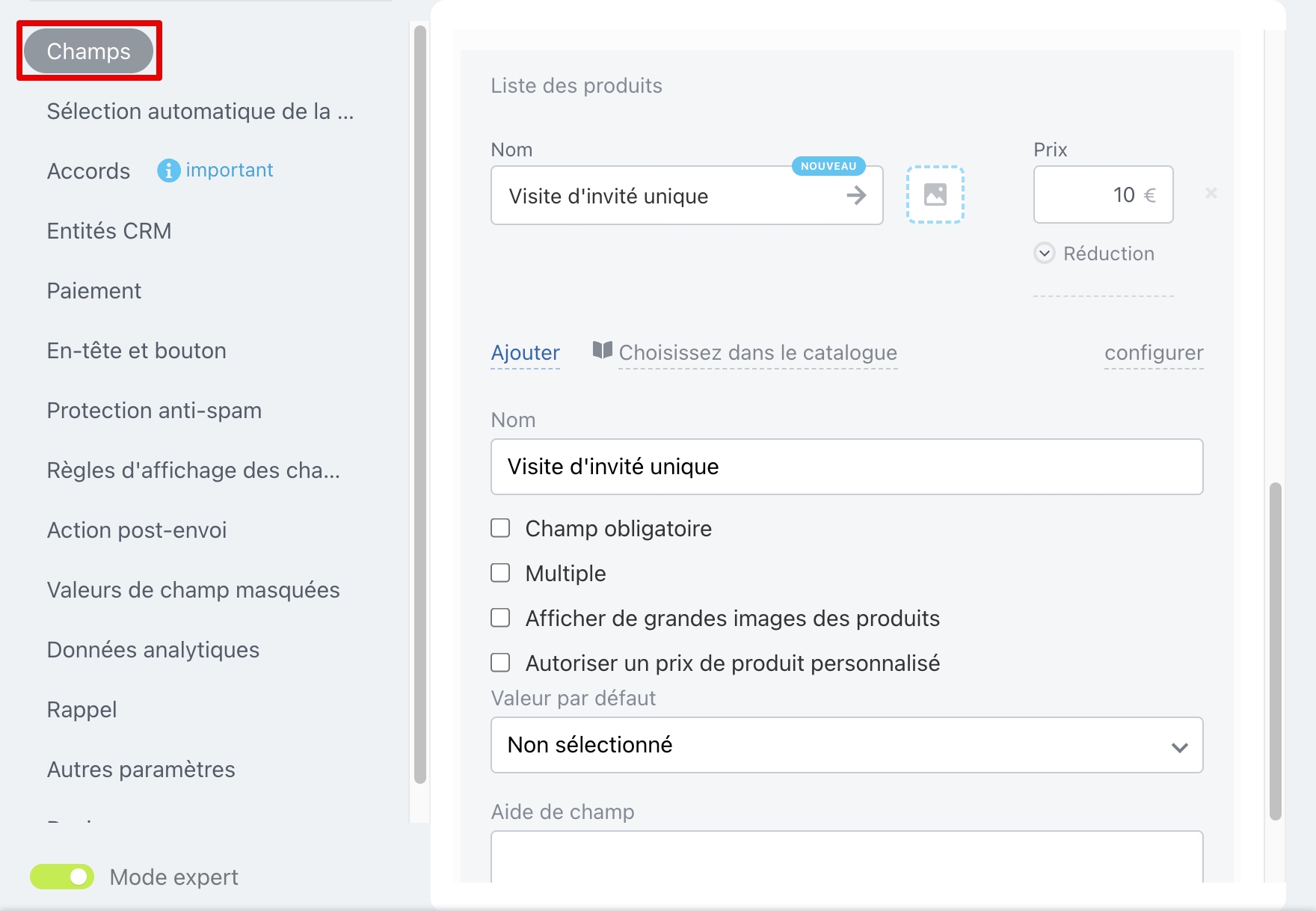Image resolution: width=1316 pixels, height=911 pixels.
Task: Remove product with the X icon
Action: click(x=1211, y=194)
